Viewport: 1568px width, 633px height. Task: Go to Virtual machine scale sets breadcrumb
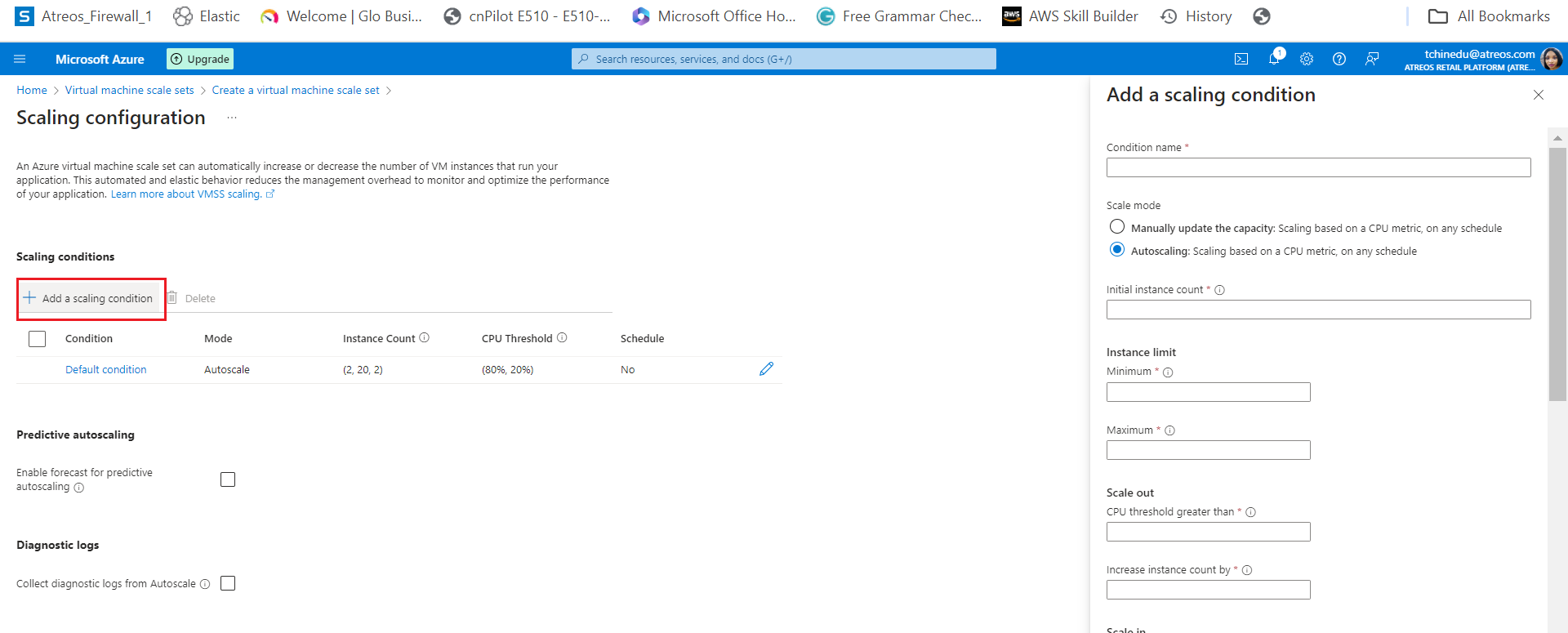click(129, 91)
